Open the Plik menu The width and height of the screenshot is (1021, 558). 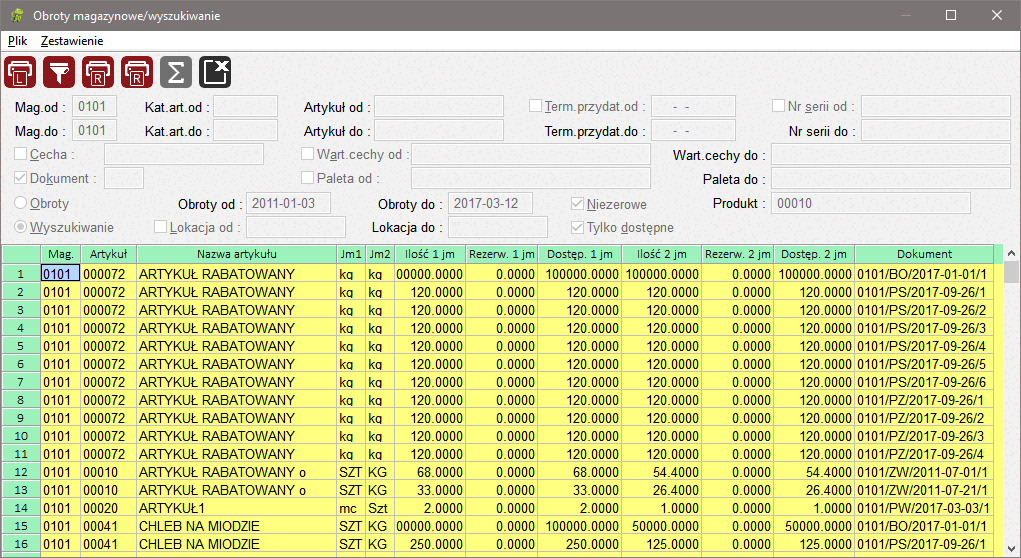(17, 41)
